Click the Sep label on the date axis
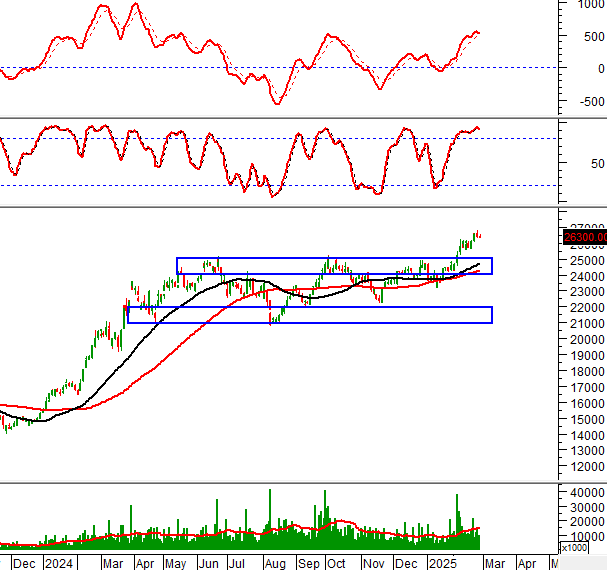Screen dimensions: 607x570 click(x=306, y=563)
